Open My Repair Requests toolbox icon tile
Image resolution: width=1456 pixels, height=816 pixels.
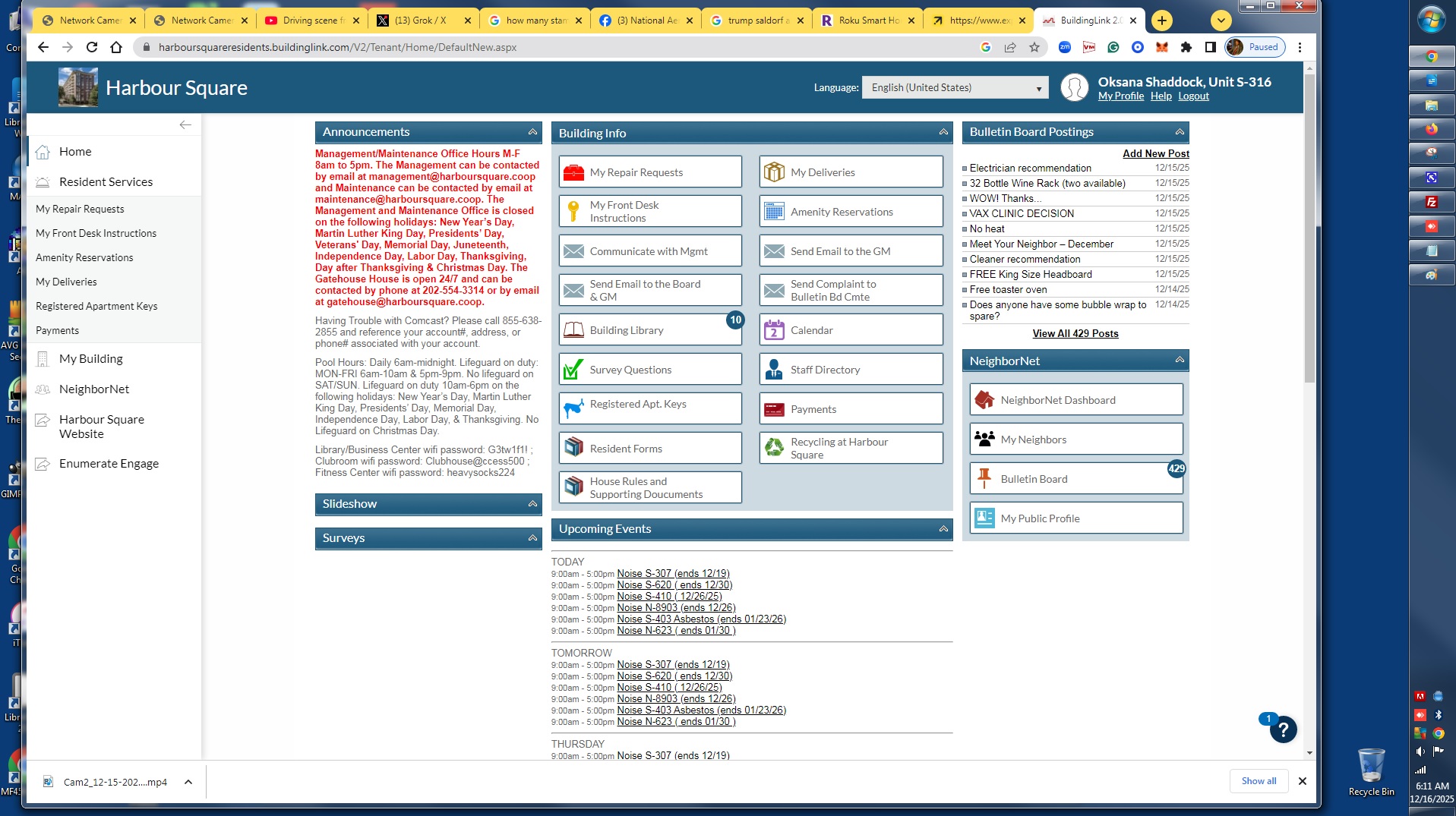tap(573, 172)
